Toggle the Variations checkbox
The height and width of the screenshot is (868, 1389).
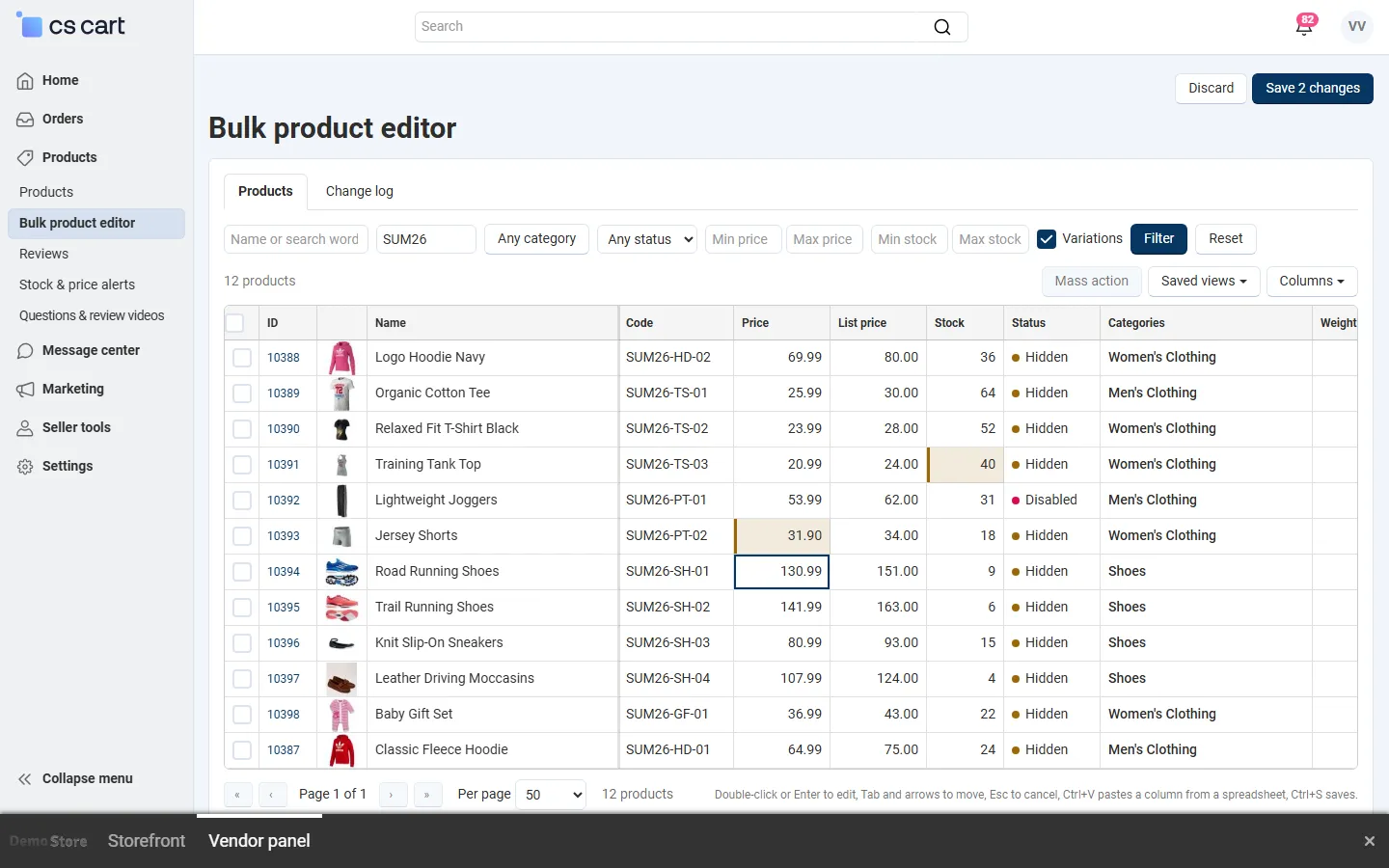coord(1047,239)
